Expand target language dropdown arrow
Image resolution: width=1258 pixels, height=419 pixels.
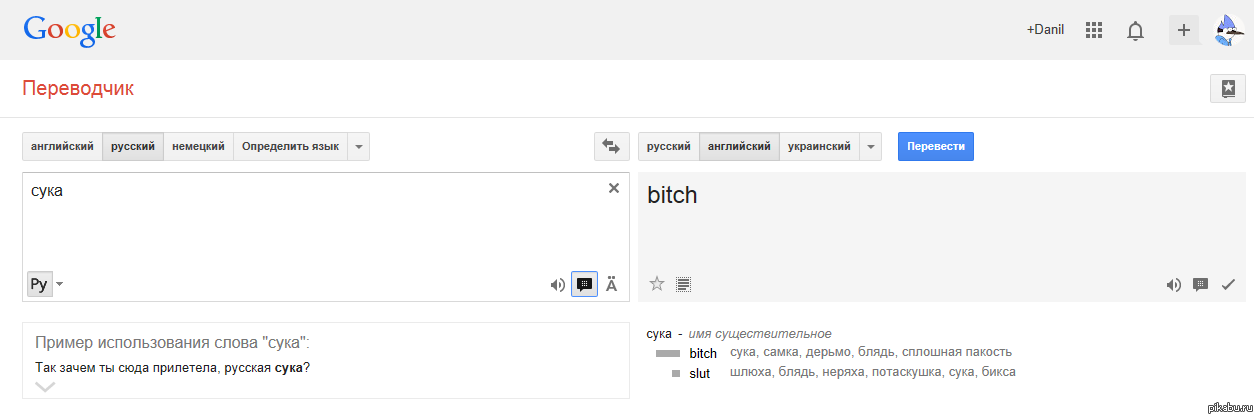point(872,146)
